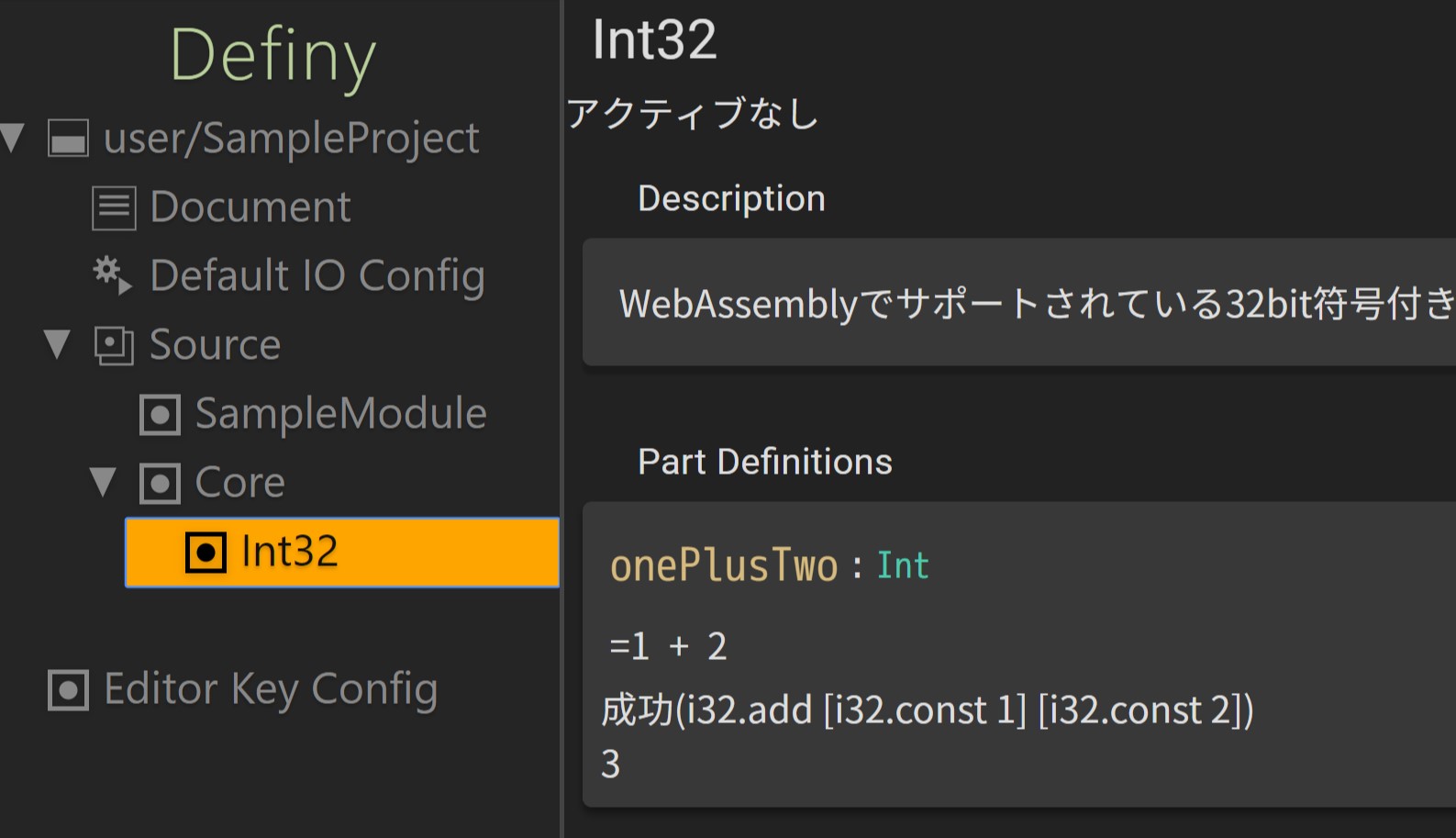Select the onePlusTwo part name

pos(724,566)
